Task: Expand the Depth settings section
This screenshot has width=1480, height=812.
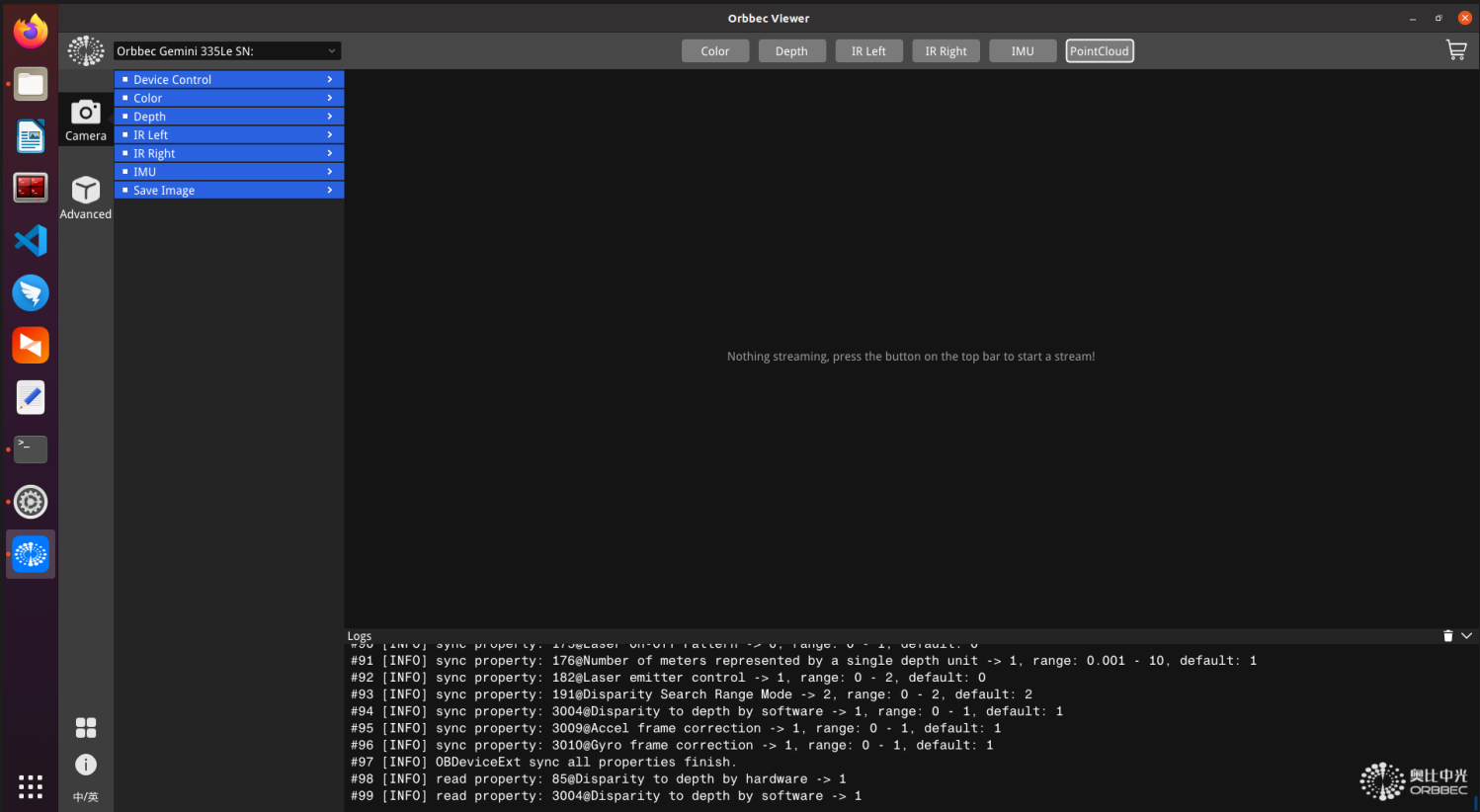Action: pos(229,117)
